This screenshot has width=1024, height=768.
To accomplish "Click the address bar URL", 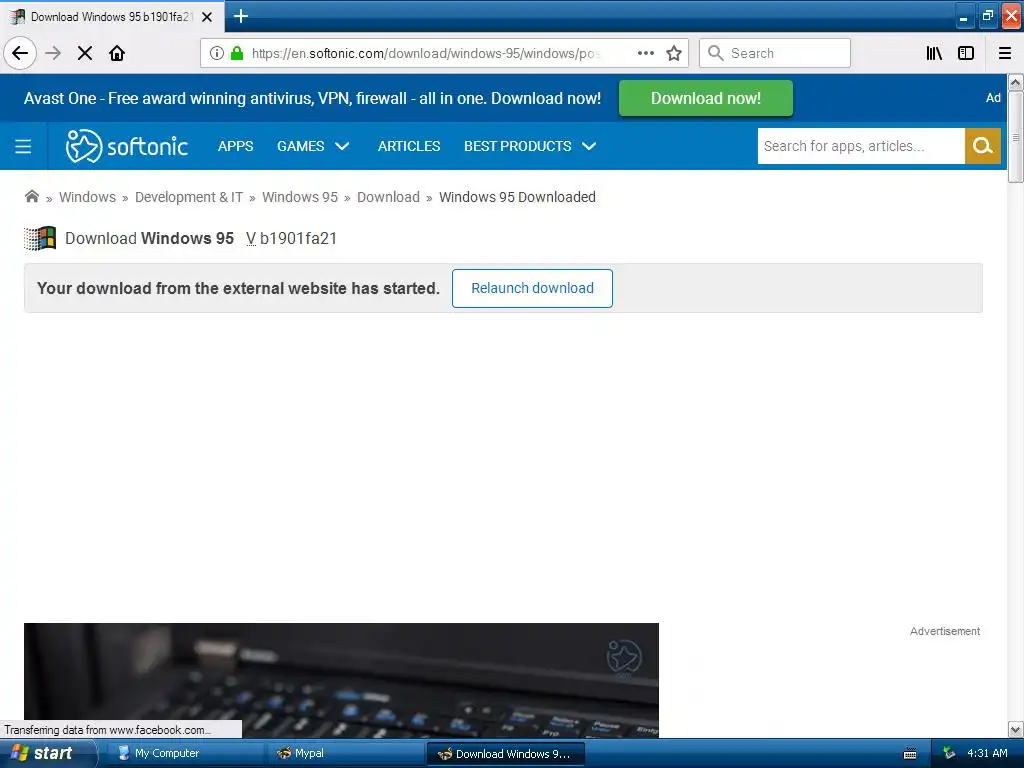I will [426, 54].
